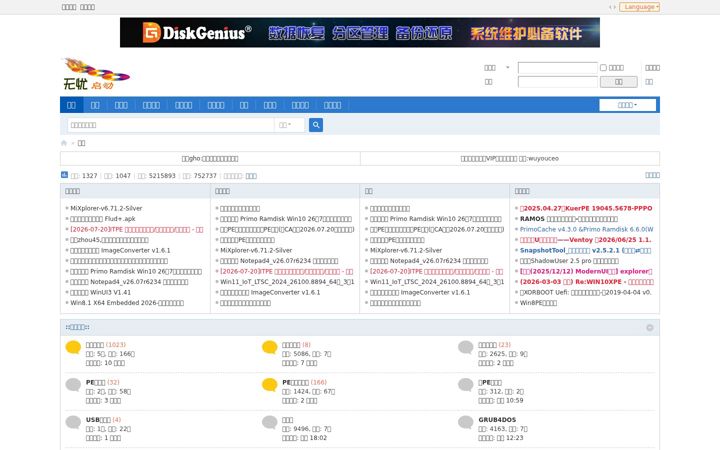Open the WinUI3 V1.41 thread
Viewport: 720px width, 450px height.
[x=101, y=292]
